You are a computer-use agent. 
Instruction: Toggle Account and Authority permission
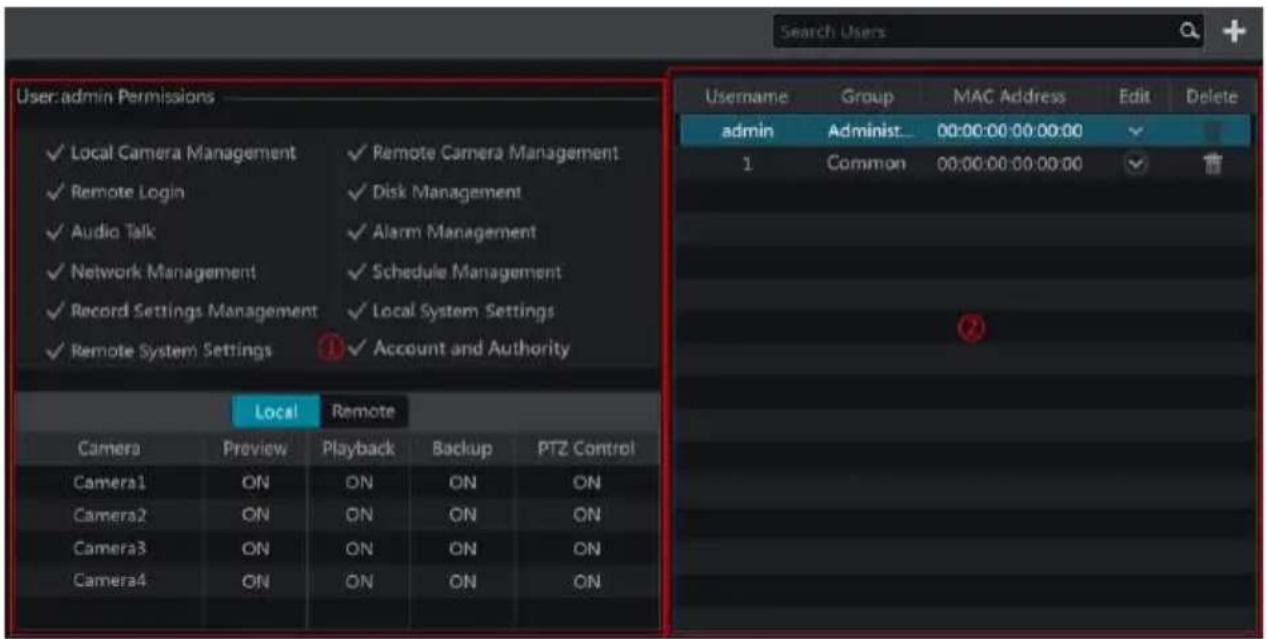[459, 348]
